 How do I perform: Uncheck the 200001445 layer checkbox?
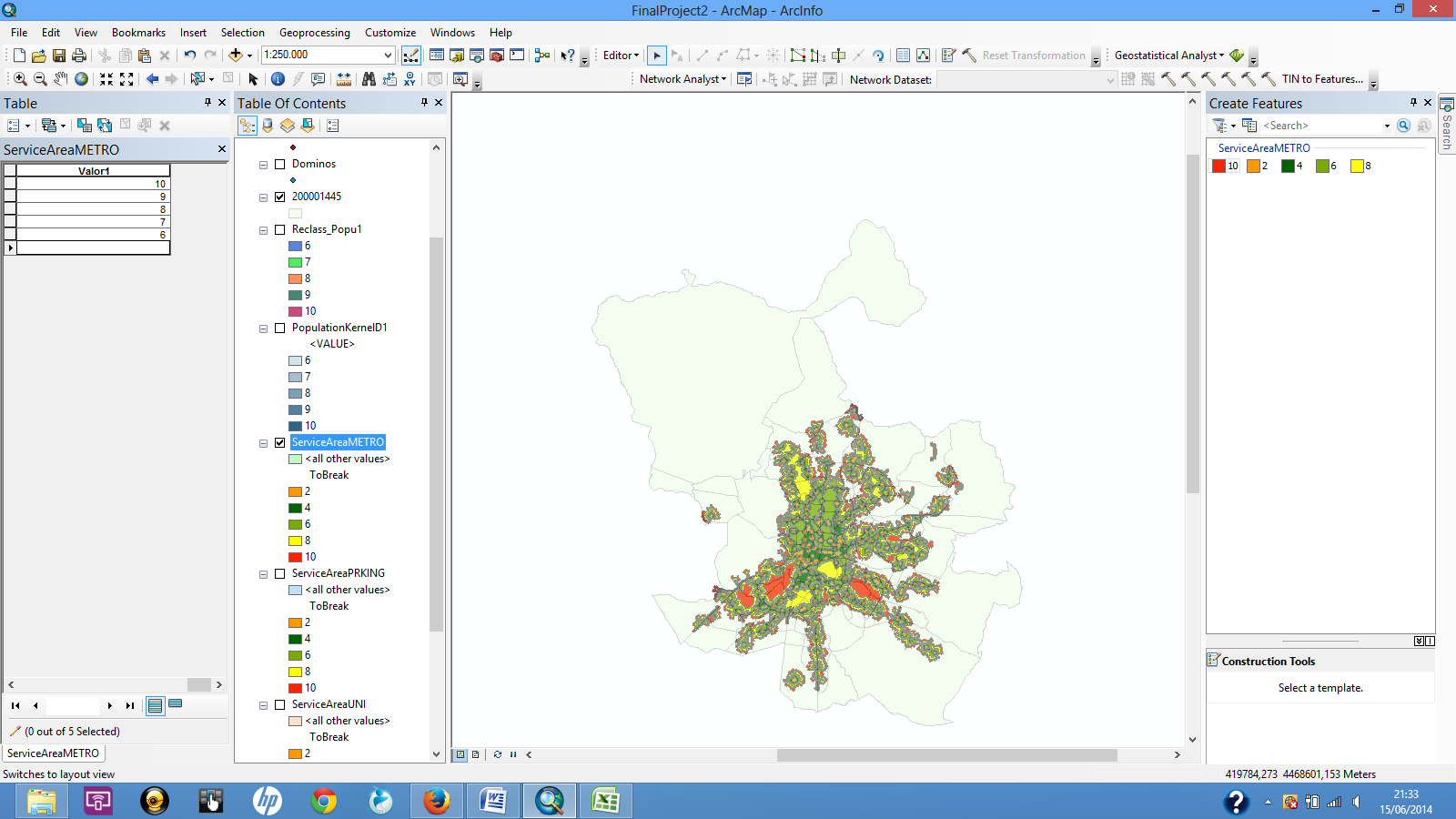(x=280, y=197)
